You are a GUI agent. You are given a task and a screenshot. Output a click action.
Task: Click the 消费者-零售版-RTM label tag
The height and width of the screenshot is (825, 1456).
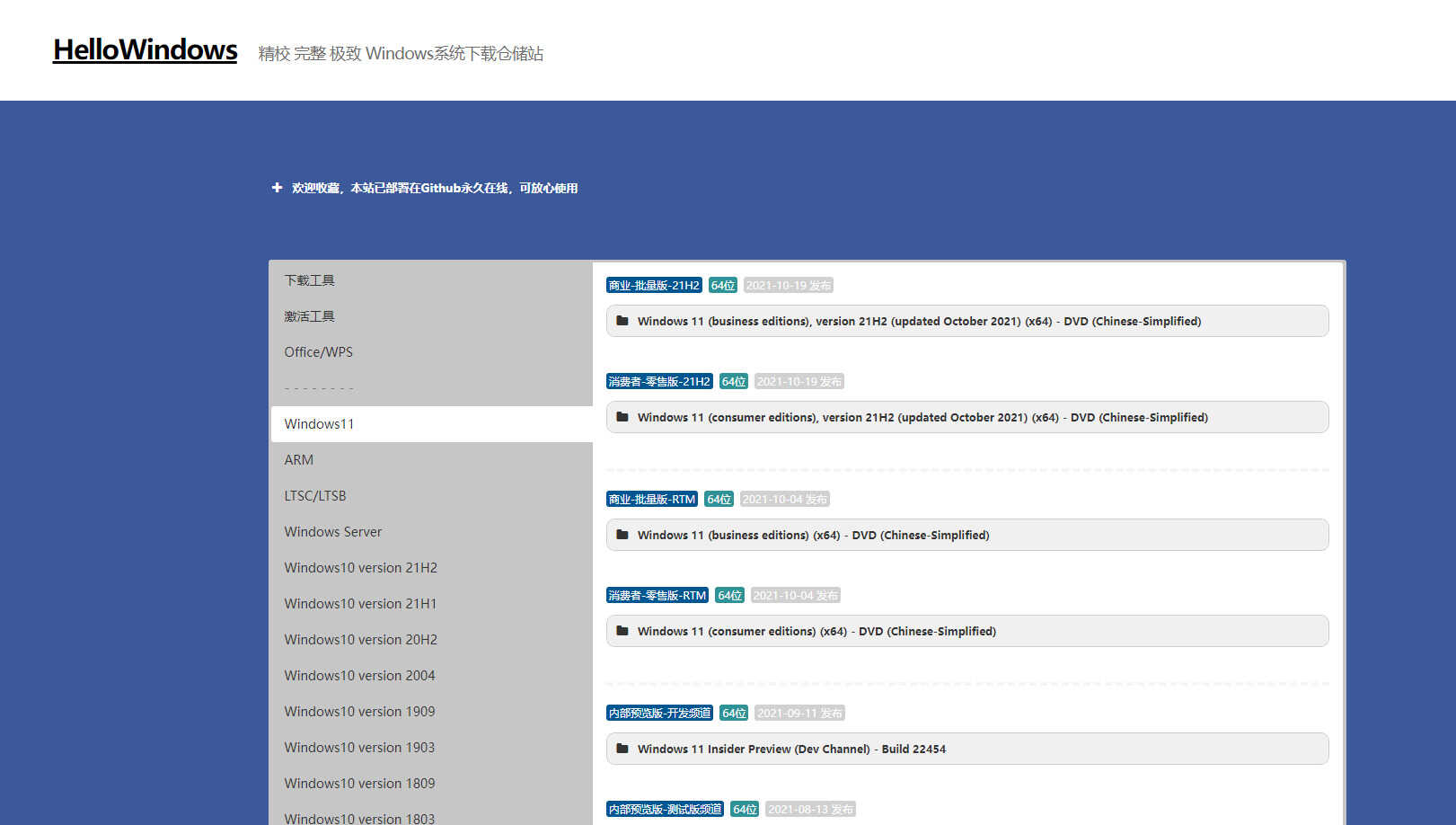point(657,596)
